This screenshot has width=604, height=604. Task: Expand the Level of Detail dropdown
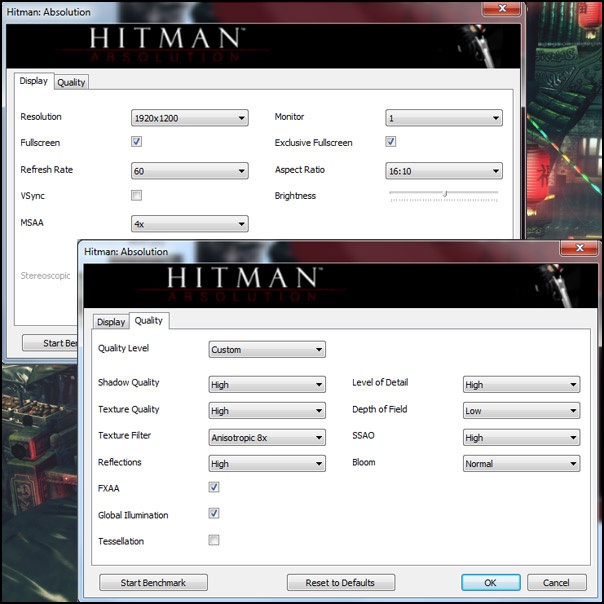tap(521, 384)
